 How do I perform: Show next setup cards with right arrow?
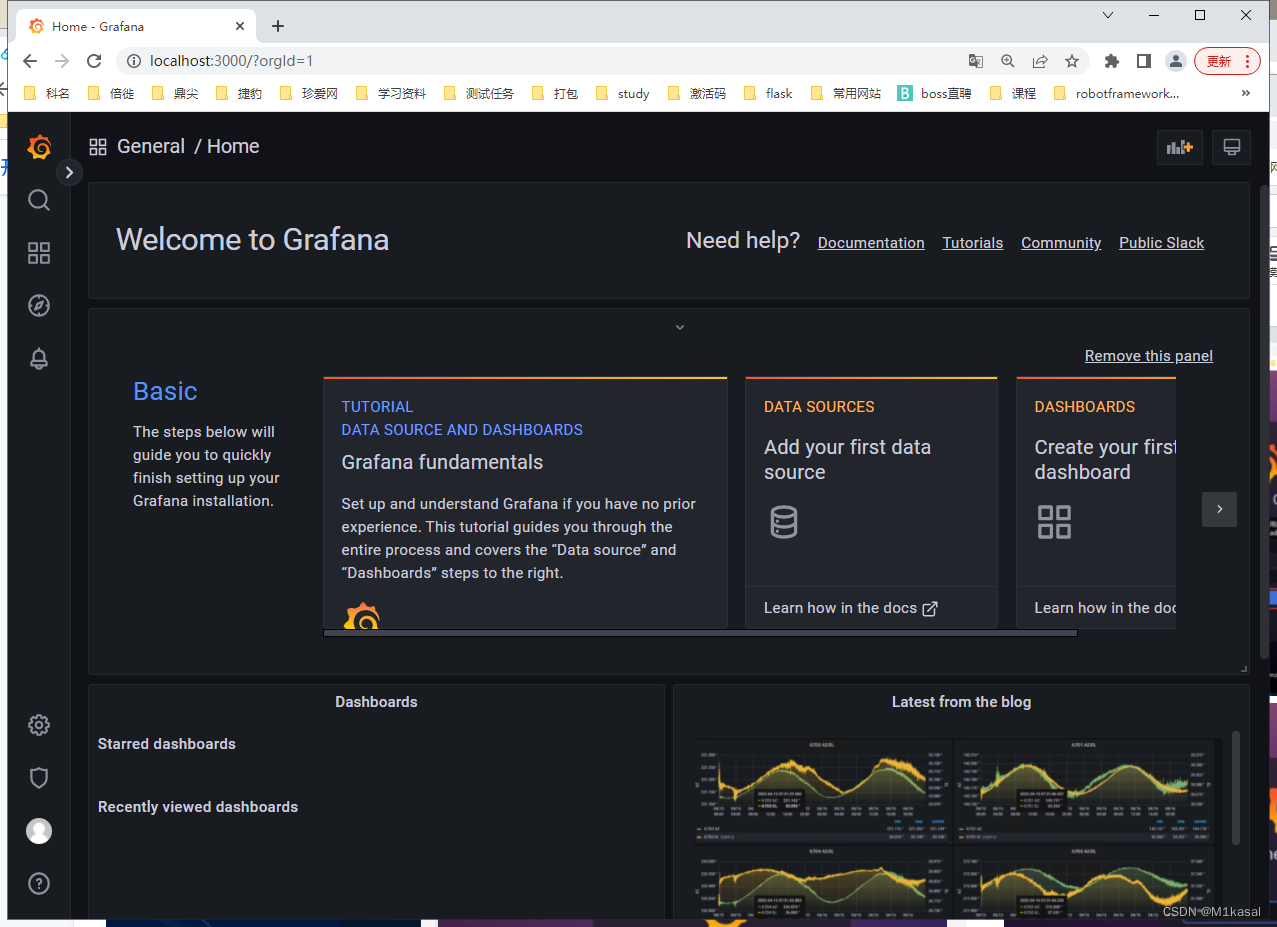point(1219,509)
